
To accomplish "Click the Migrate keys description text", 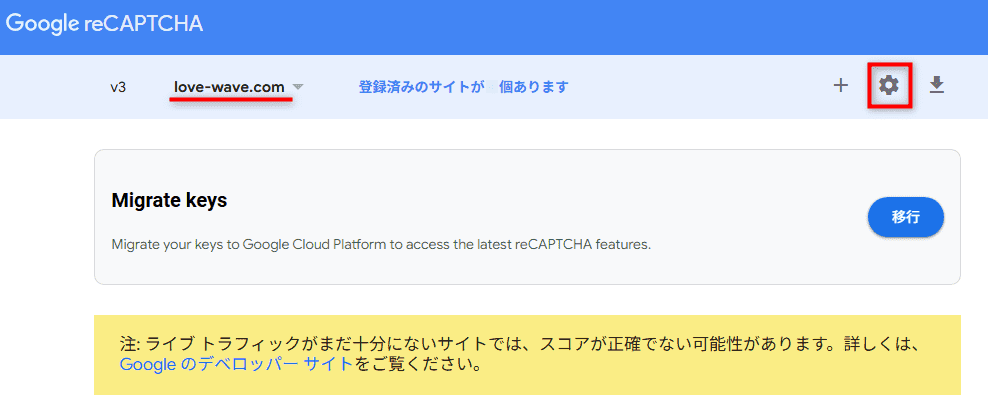I will 380,244.
